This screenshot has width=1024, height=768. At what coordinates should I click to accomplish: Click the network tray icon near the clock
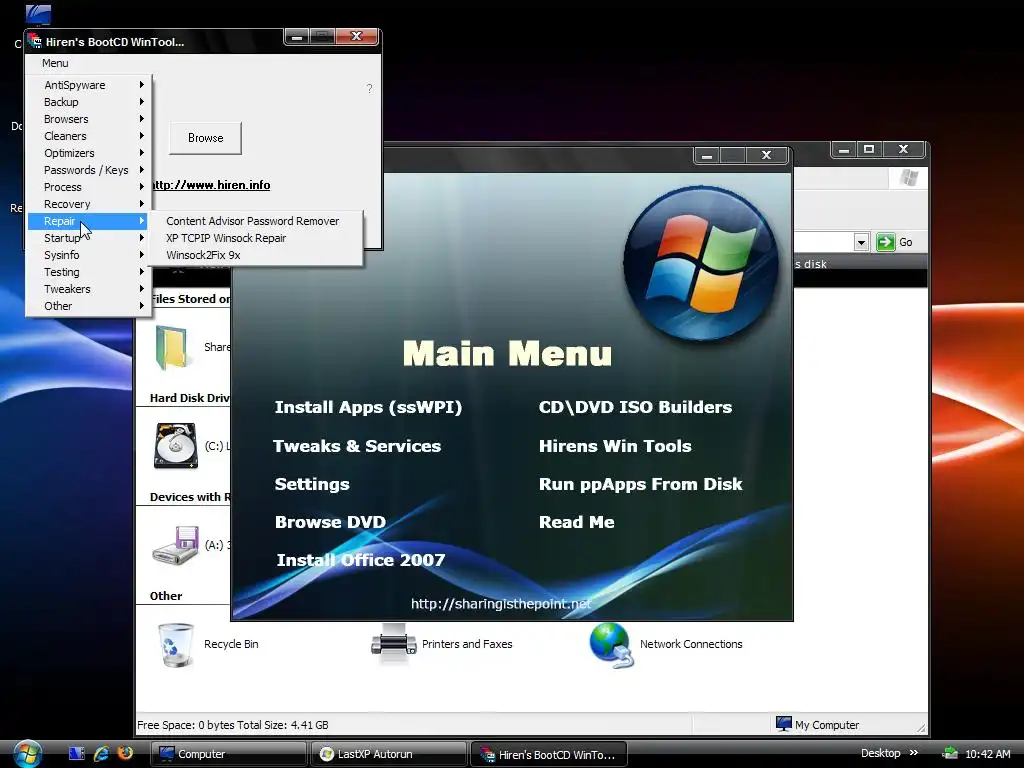(950, 754)
